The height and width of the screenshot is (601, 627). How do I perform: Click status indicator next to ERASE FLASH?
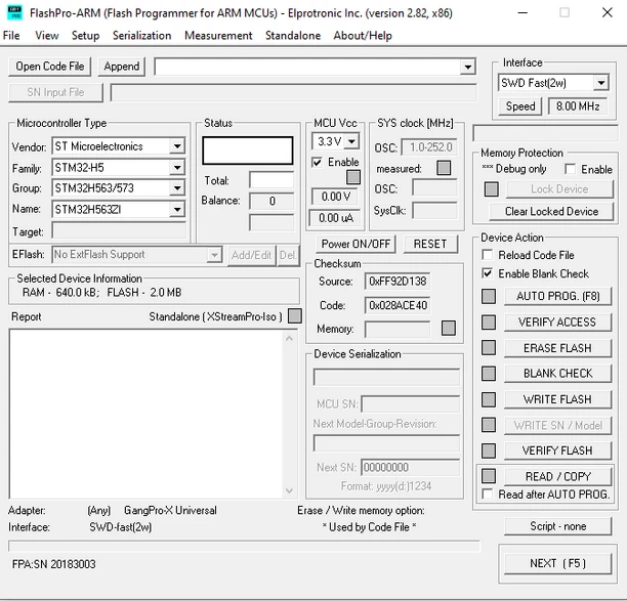(488, 348)
